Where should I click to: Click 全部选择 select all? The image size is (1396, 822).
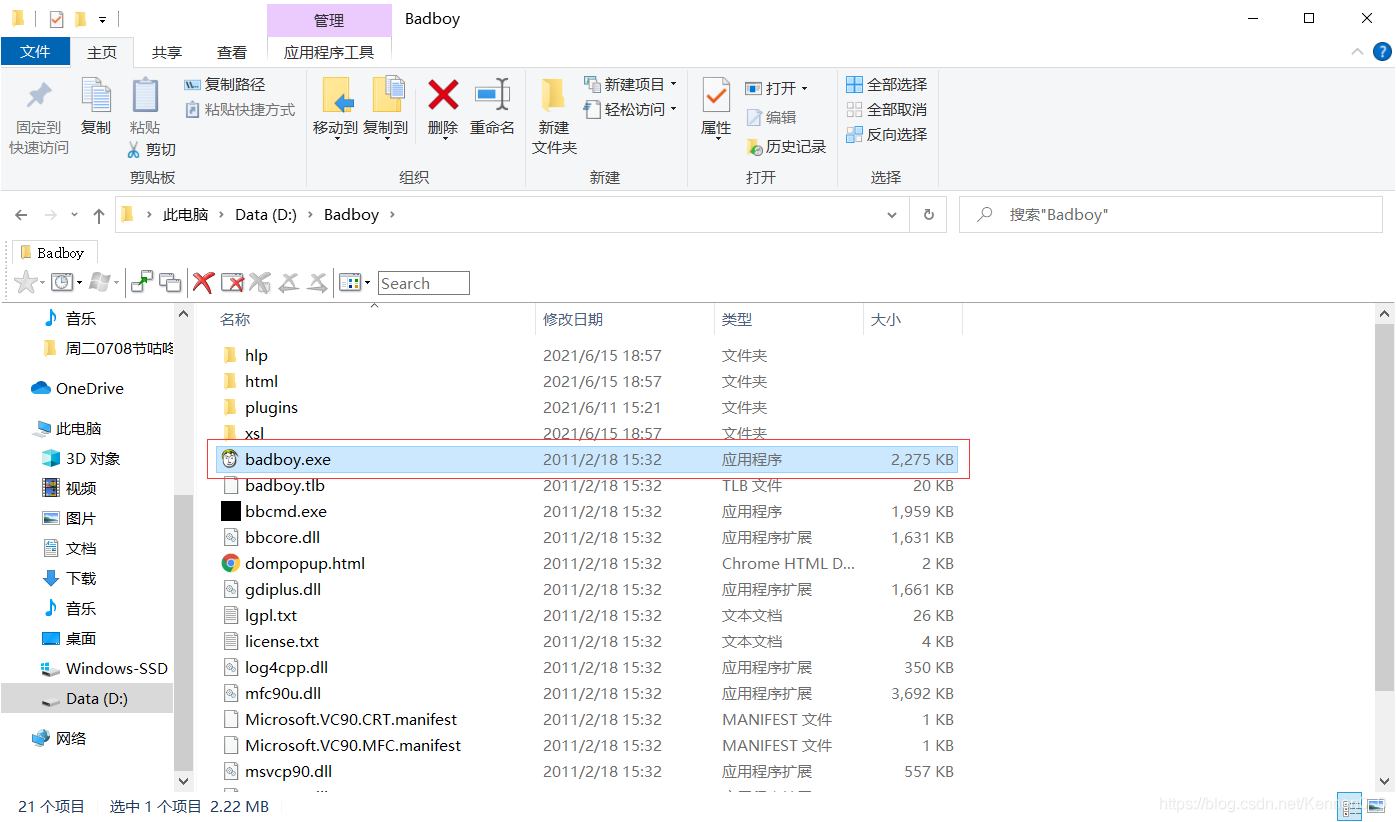click(x=887, y=85)
